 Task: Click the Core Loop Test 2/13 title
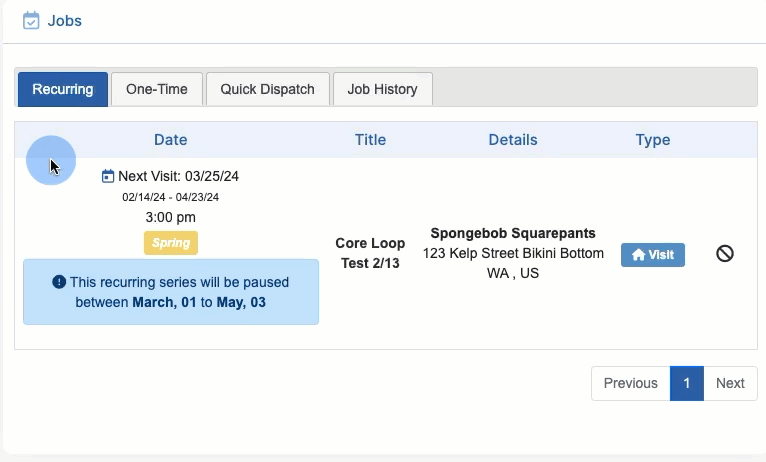point(370,254)
